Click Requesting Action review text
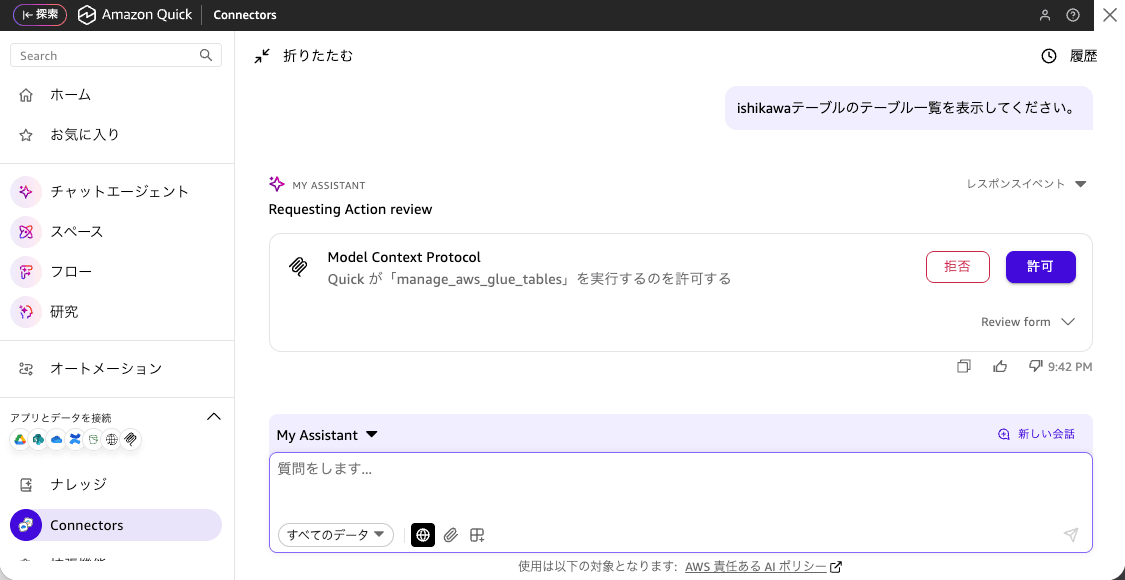This screenshot has width=1125, height=580. coord(350,210)
